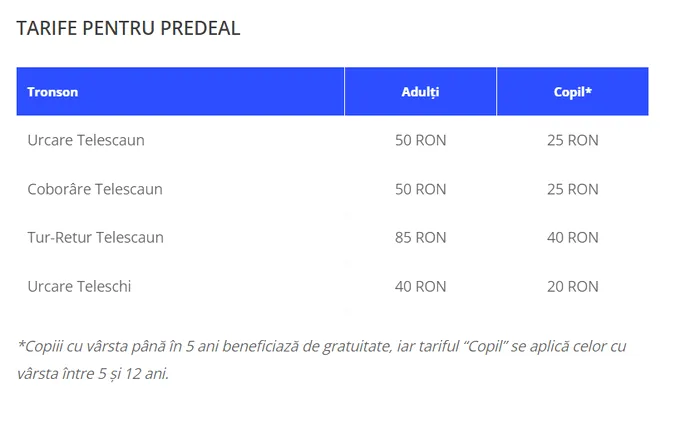This screenshot has height=423, width=700.
Task: Click the TARIFE PENTRU PREDEAL heading
Action: coord(128,28)
